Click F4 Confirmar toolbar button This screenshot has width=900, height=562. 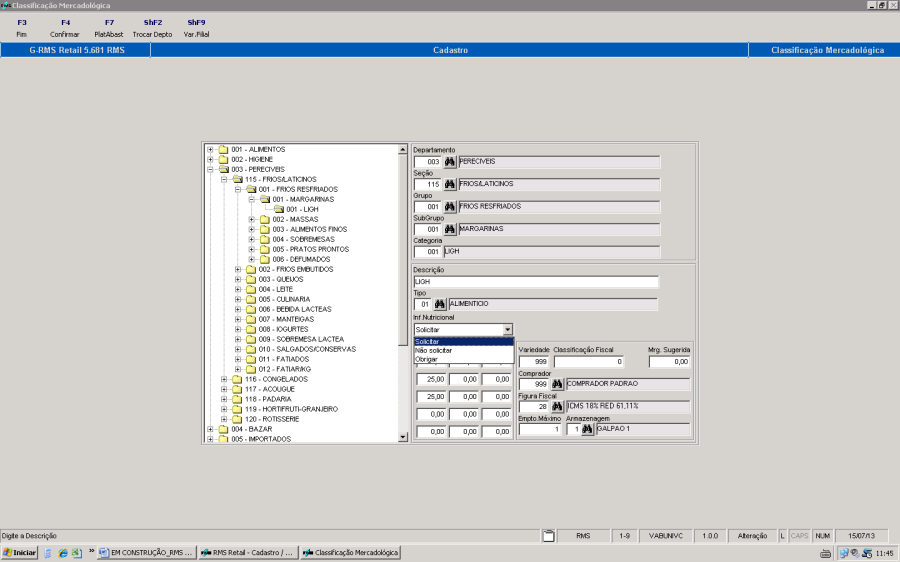pos(65,28)
